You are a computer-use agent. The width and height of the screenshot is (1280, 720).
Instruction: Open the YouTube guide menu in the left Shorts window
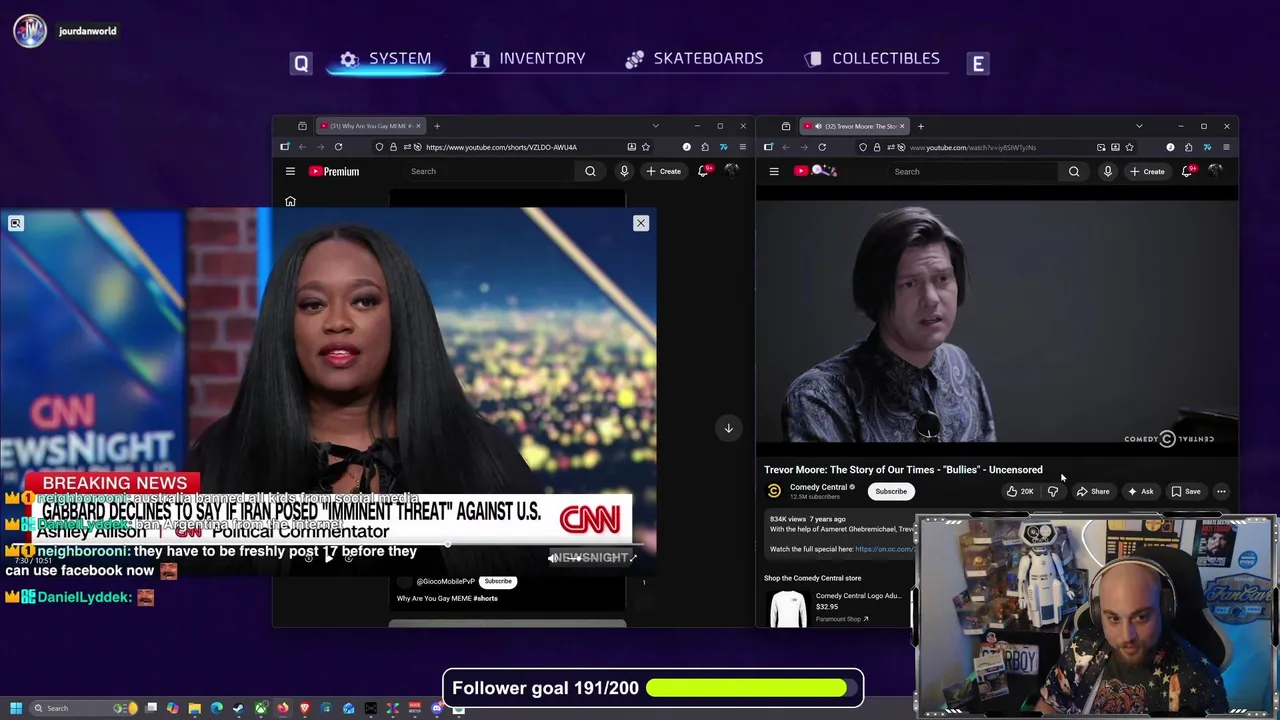(x=290, y=171)
